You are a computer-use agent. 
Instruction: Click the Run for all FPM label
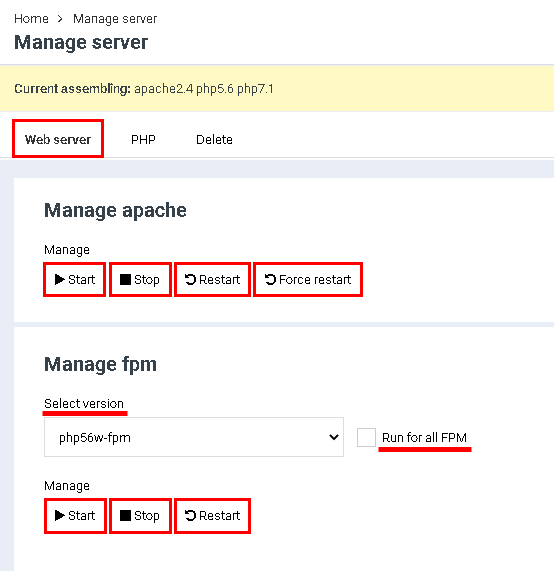point(424,437)
